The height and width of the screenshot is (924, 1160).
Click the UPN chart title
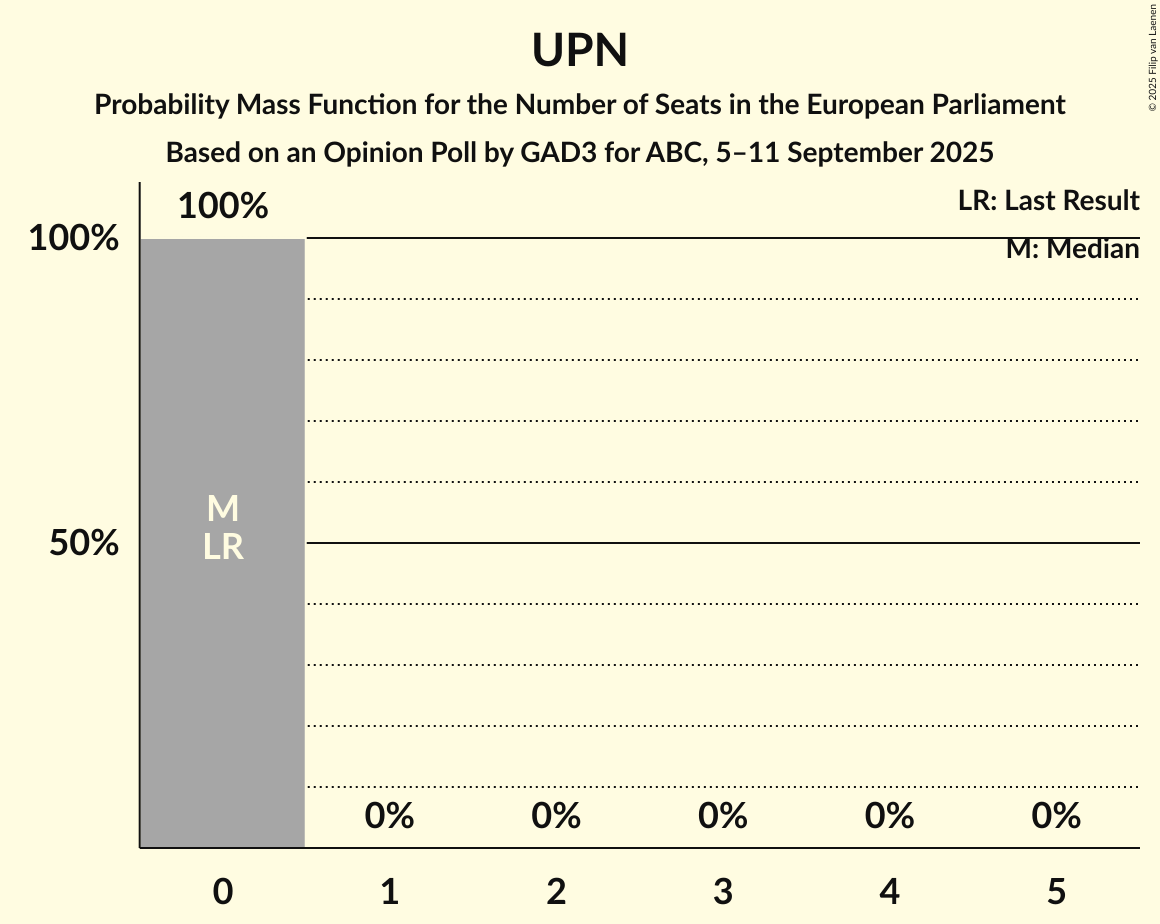pyautogui.click(x=580, y=50)
